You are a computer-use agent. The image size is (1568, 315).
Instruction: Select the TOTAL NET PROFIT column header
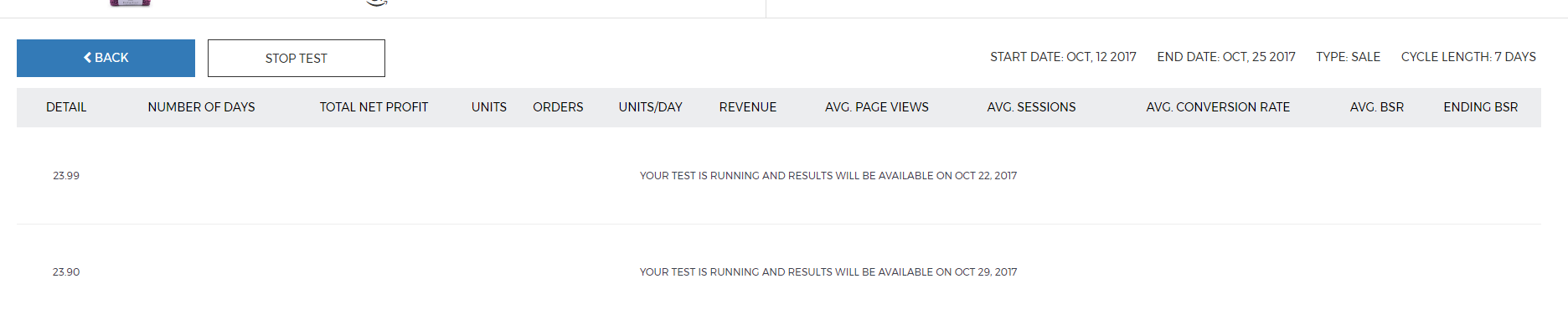(x=374, y=107)
